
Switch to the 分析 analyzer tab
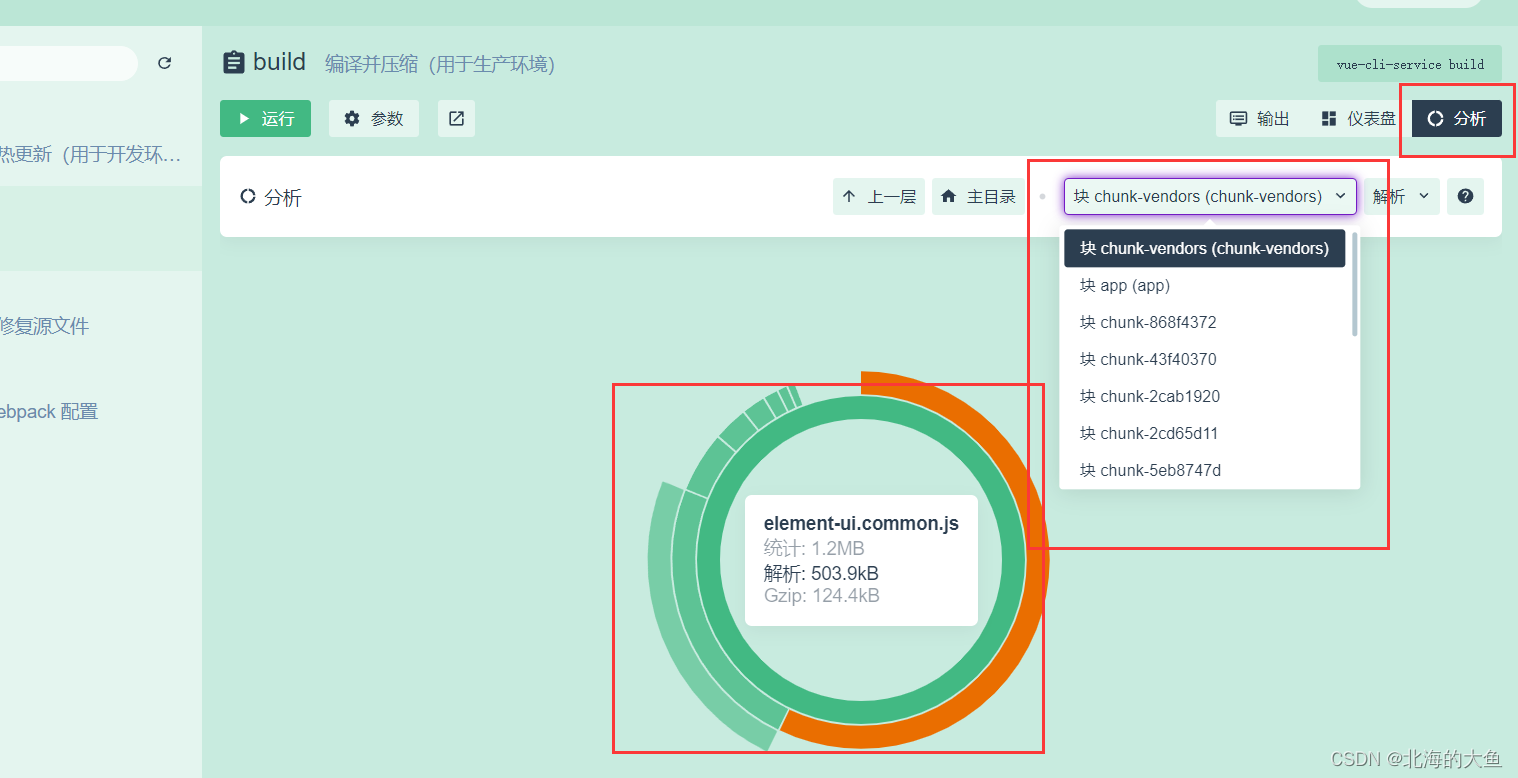pos(1457,118)
